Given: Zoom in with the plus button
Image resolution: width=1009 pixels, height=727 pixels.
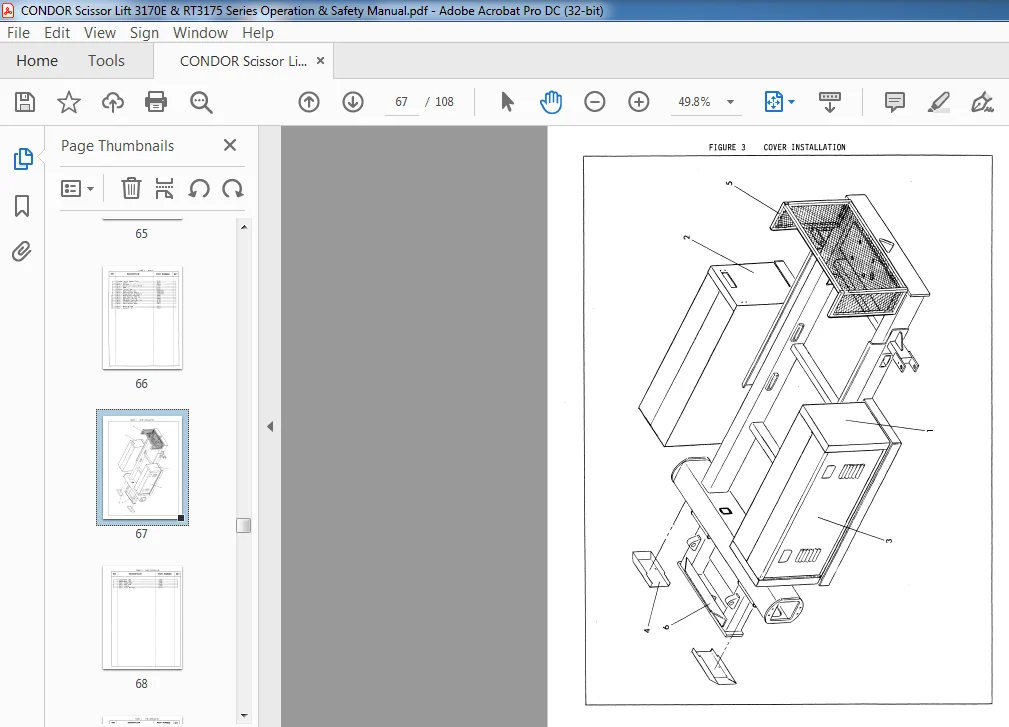Looking at the screenshot, I should click(x=638, y=102).
